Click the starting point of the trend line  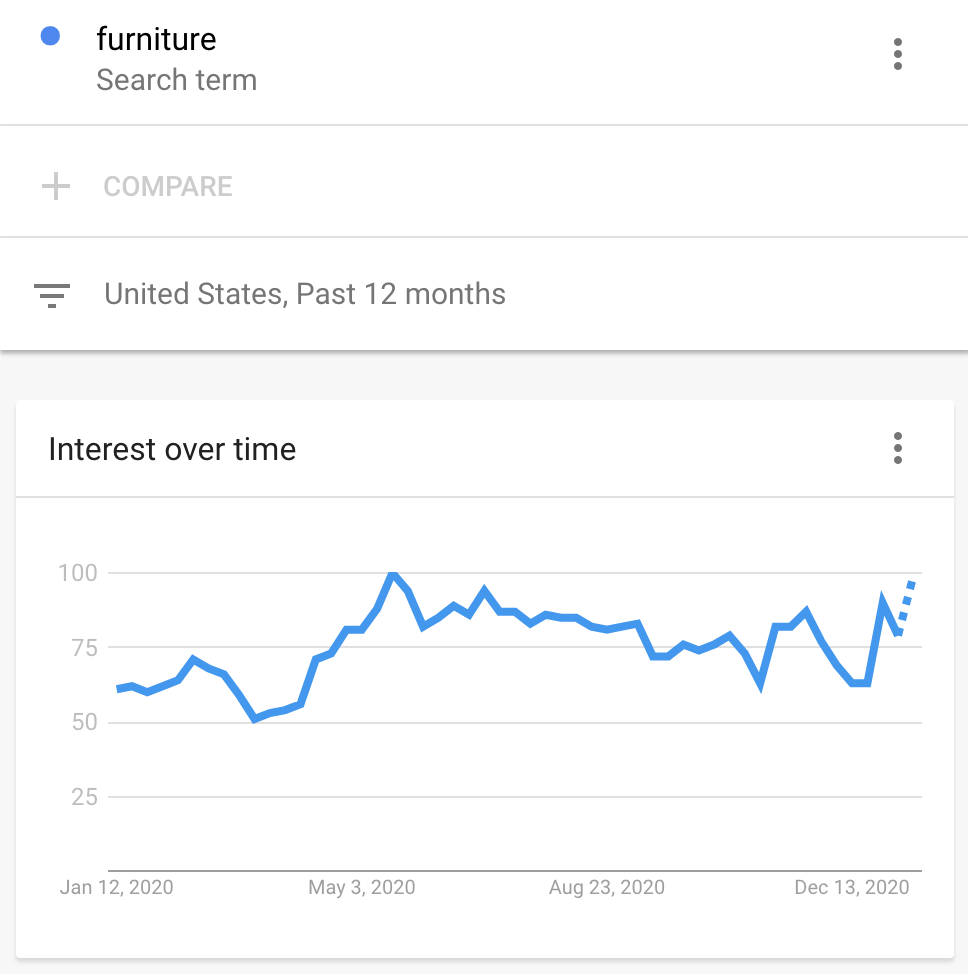point(118,689)
